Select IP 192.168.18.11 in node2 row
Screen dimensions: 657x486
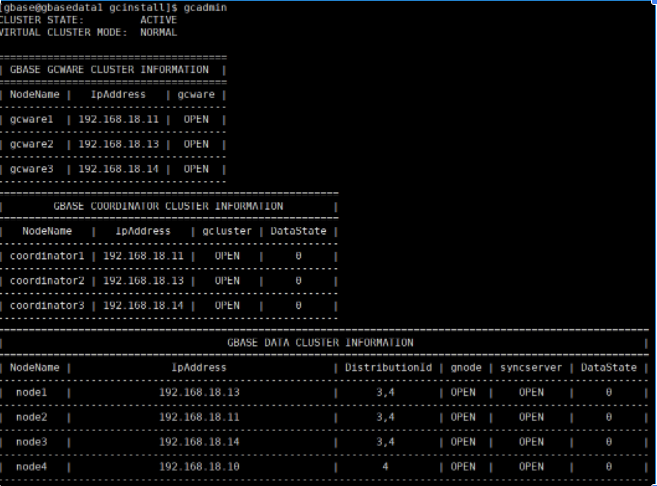(x=199, y=417)
